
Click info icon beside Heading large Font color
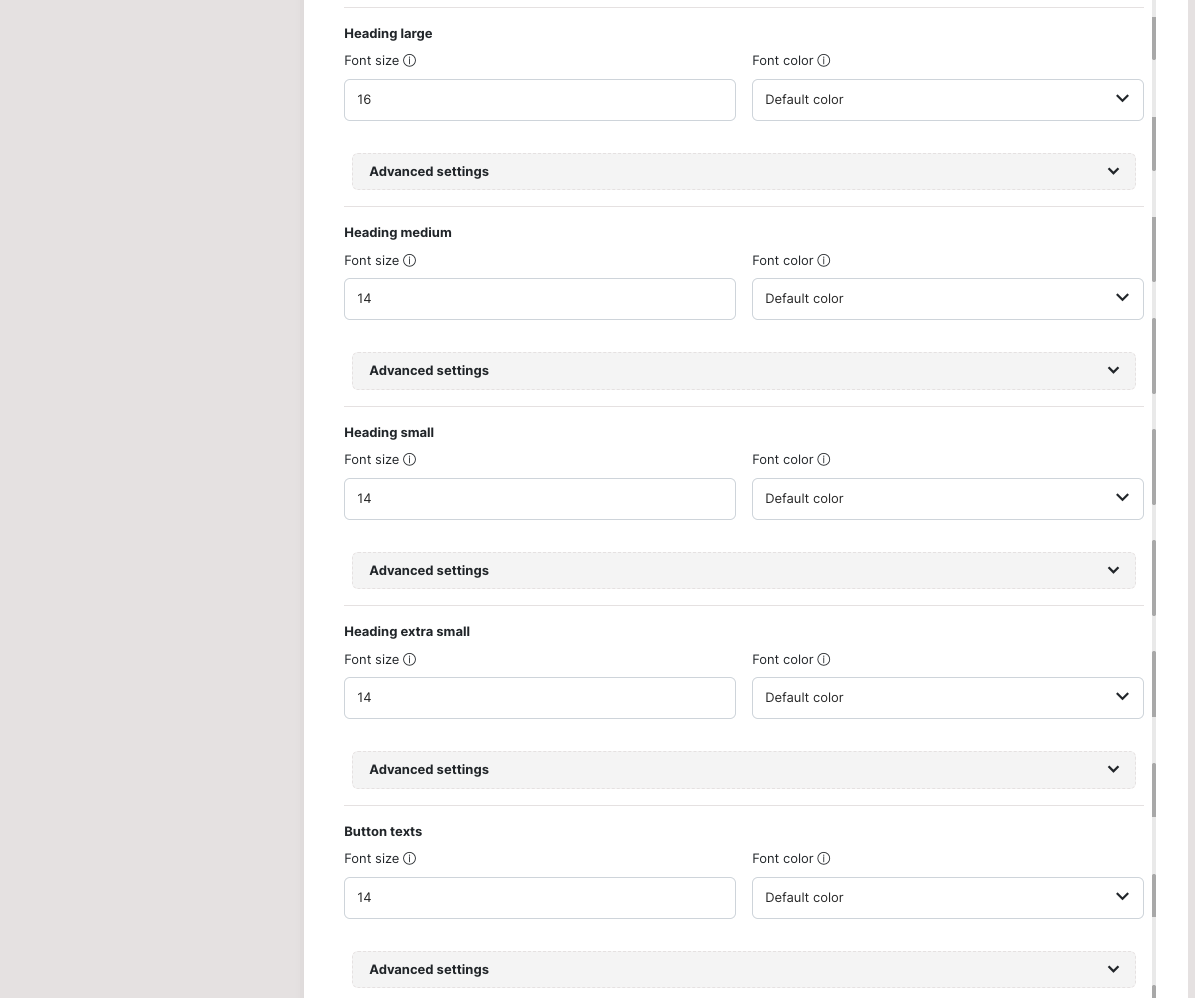click(x=823, y=61)
